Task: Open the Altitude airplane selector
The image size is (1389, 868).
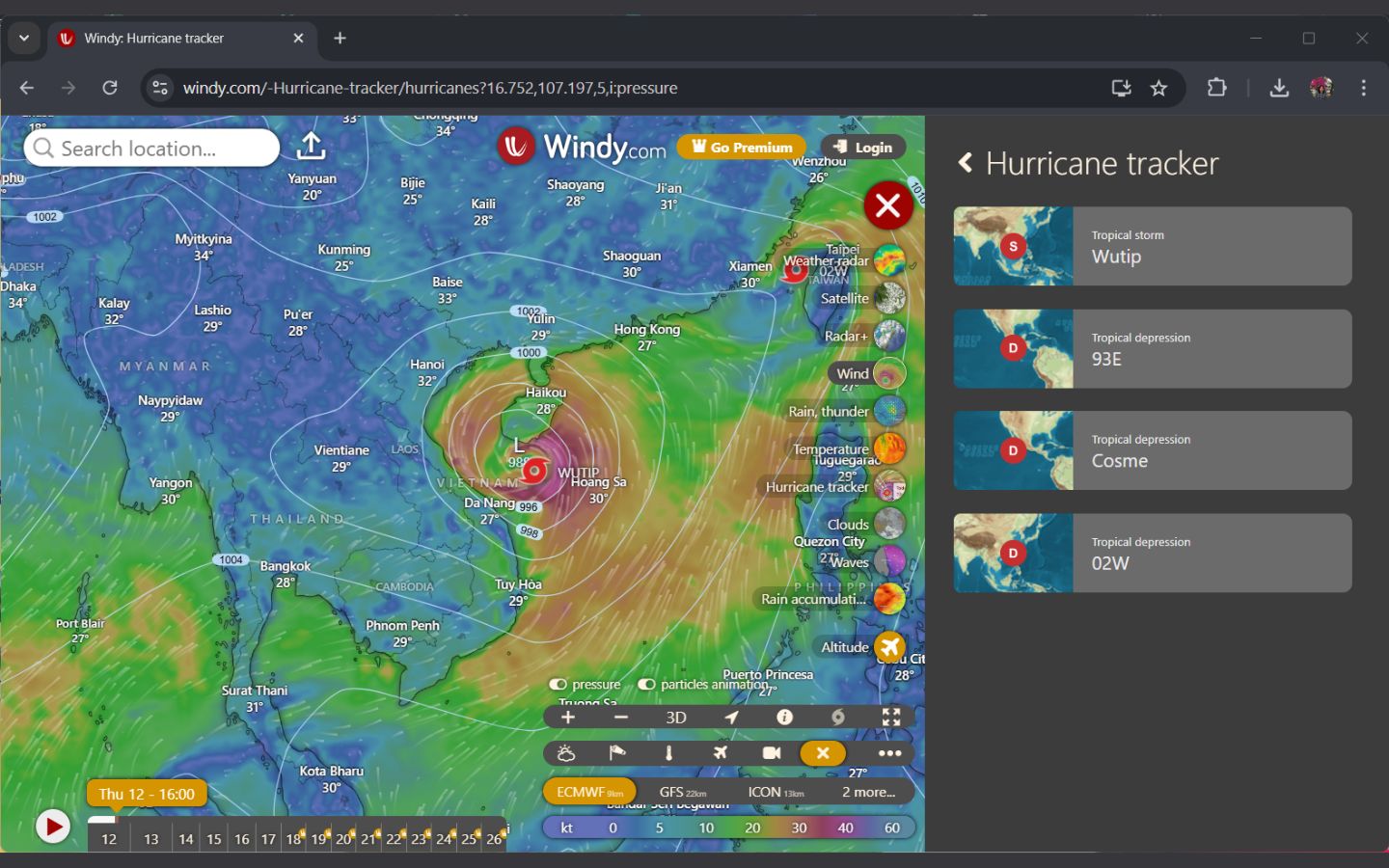Action: click(x=889, y=647)
